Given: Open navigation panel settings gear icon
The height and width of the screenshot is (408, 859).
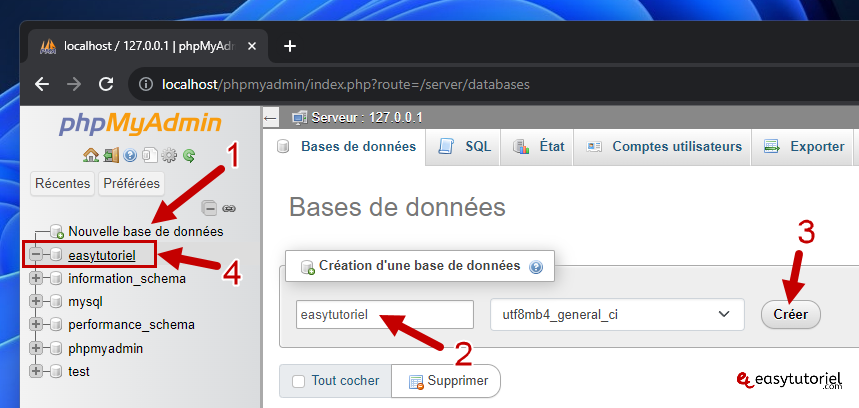Looking at the screenshot, I should tap(169, 156).
